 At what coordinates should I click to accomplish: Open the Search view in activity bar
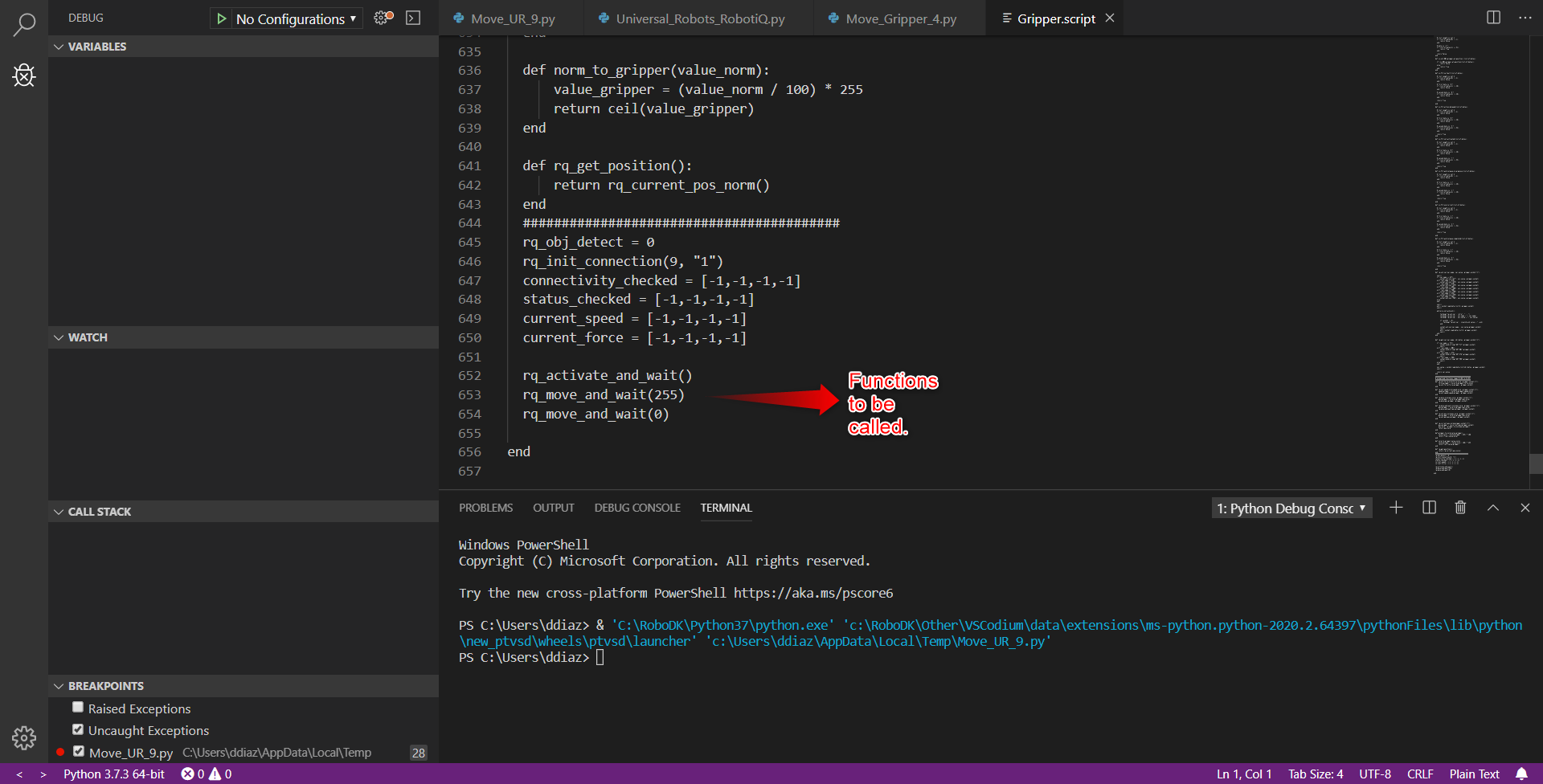pos(24,25)
